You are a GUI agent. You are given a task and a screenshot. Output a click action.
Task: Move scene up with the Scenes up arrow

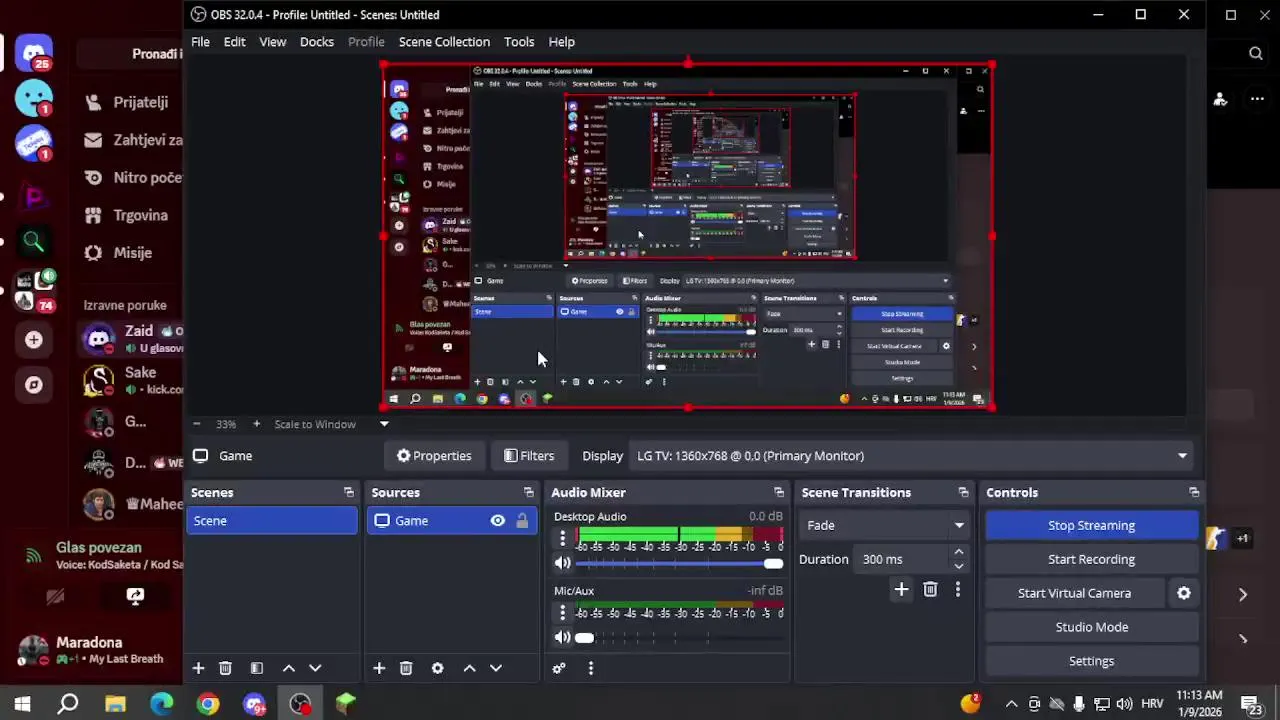pos(288,668)
